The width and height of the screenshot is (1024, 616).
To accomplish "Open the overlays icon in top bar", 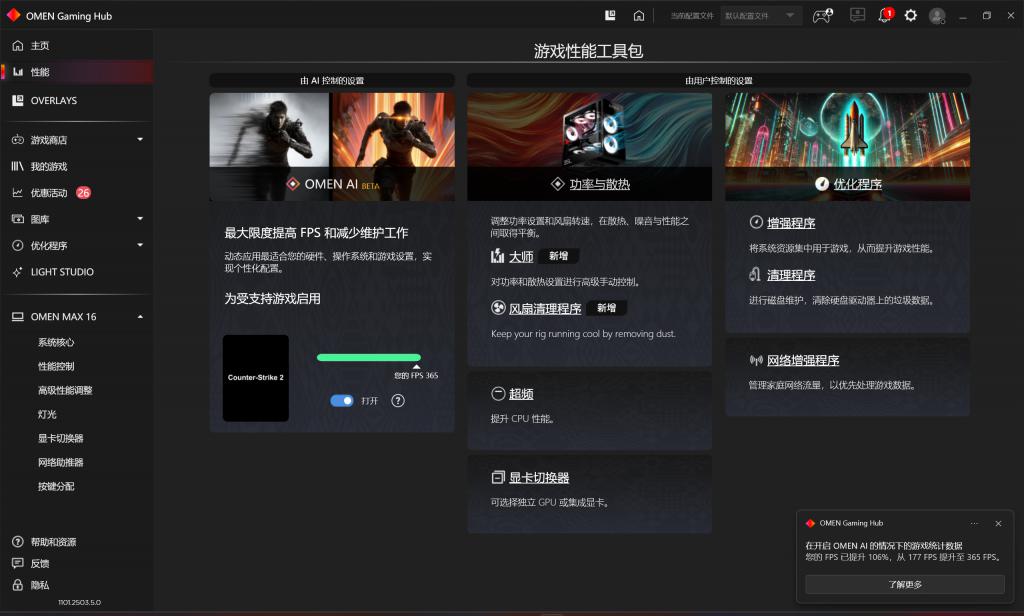I will click(x=610, y=15).
